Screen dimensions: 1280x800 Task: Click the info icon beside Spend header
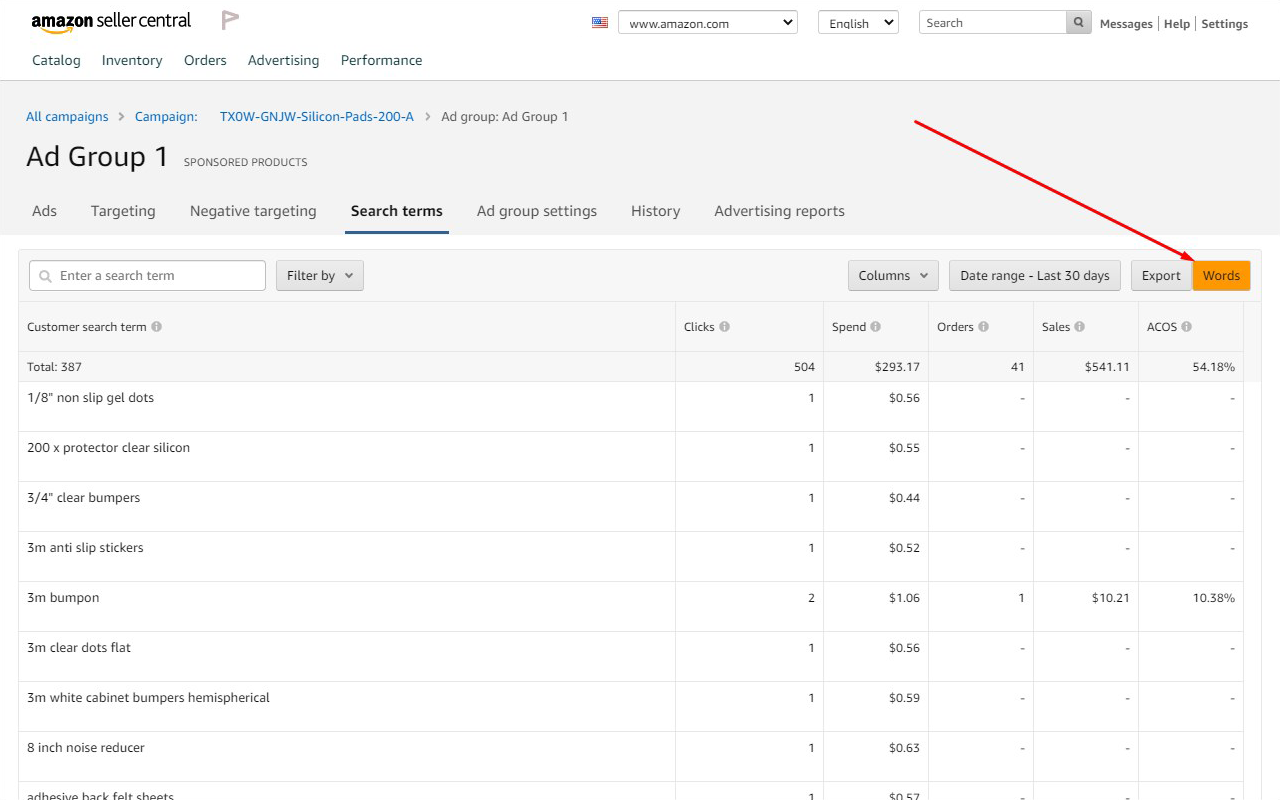(875, 327)
